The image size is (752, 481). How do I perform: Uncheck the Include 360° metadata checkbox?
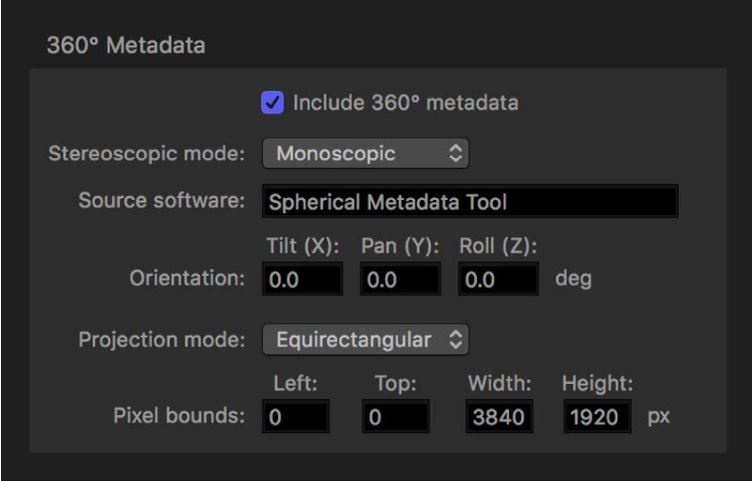(271, 103)
